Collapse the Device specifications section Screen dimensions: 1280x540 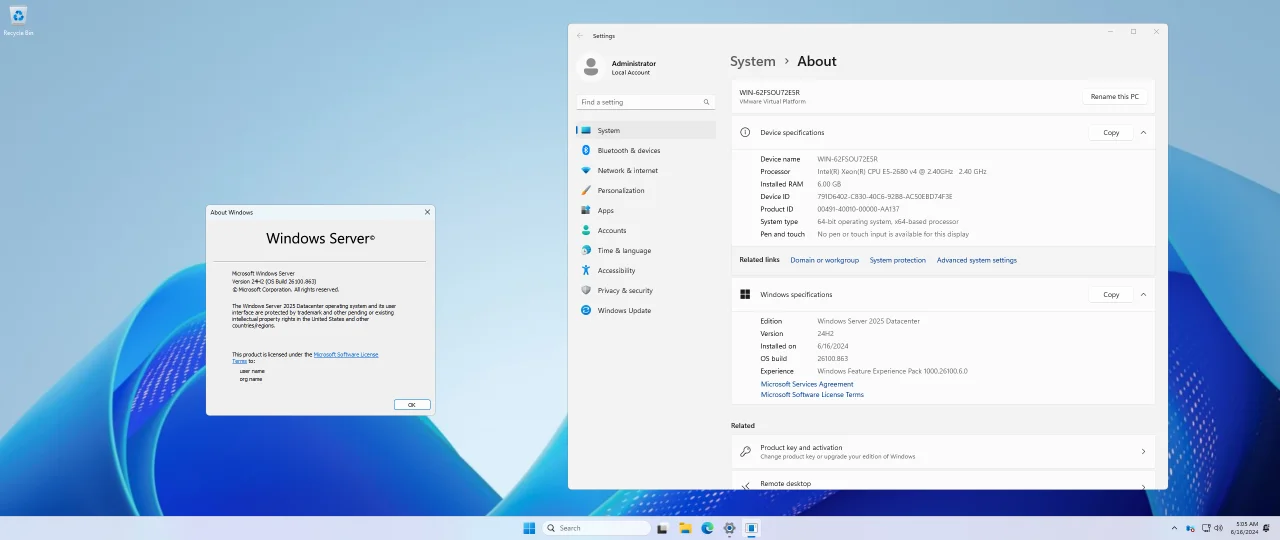point(1143,132)
